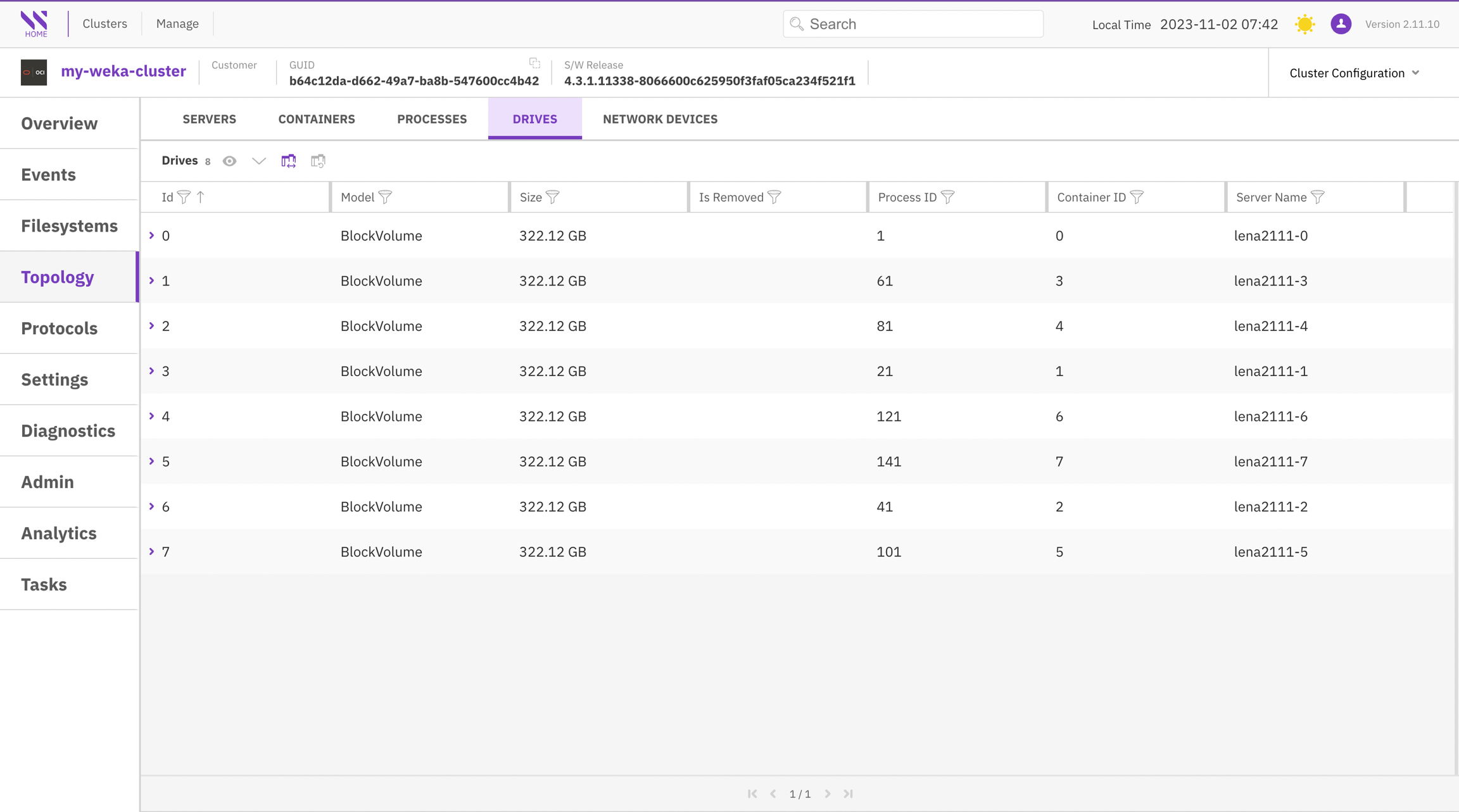Open filter on Server Name column
Viewport: 1459px width, 812px height.
1318,197
